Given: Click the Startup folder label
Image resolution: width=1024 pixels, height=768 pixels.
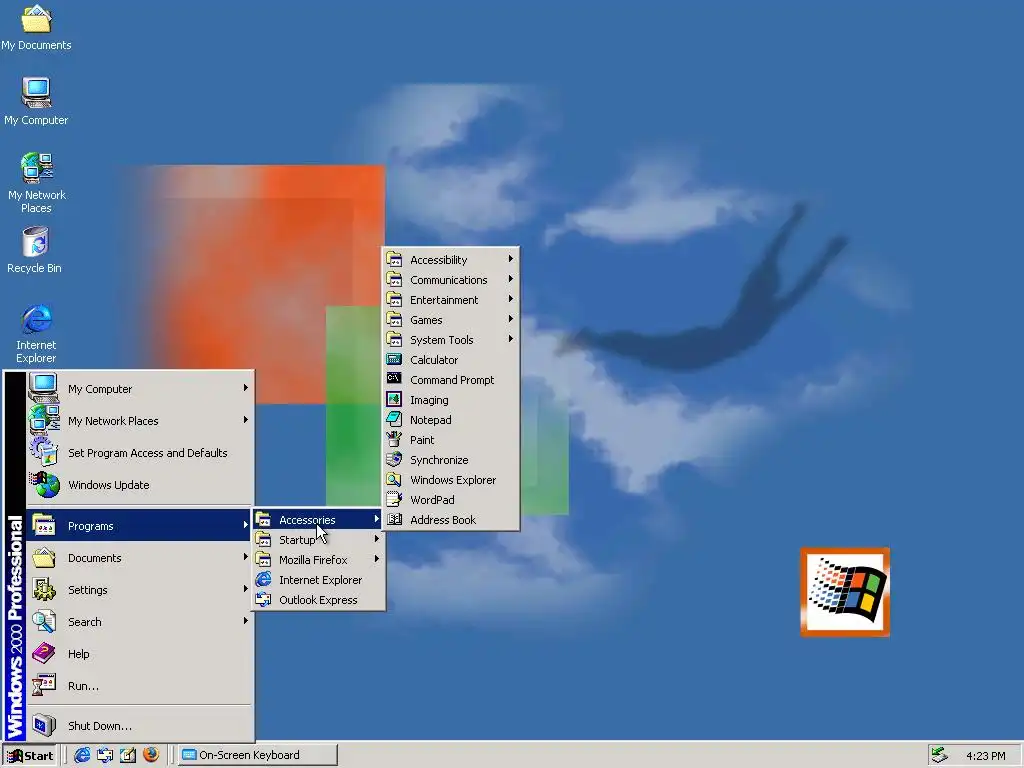Looking at the screenshot, I should click(x=297, y=540).
